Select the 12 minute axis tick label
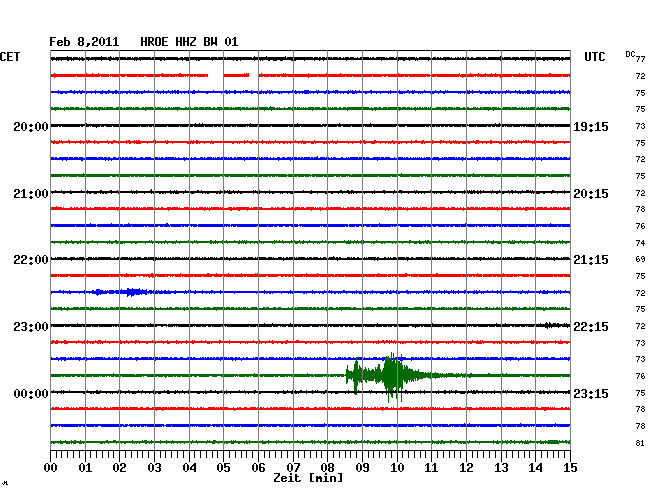 [x=466, y=468]
